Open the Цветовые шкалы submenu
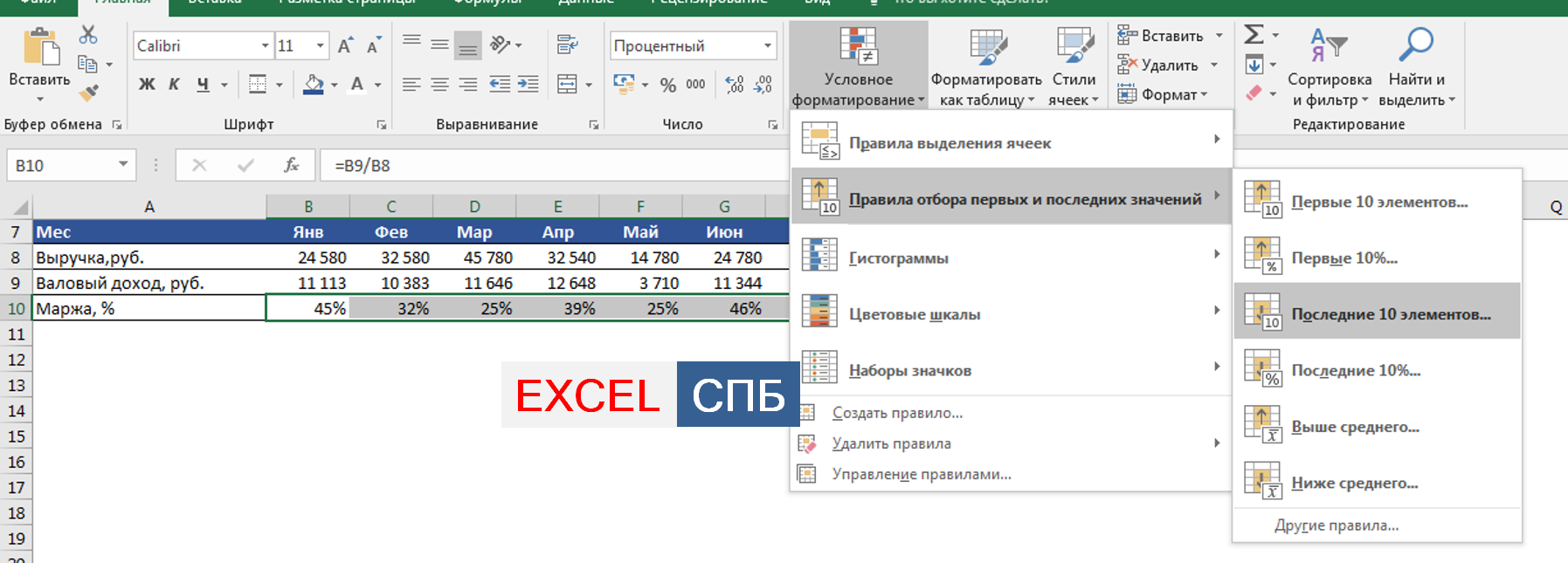This screenshot has width=1568, height=563. tap(915, 314)
